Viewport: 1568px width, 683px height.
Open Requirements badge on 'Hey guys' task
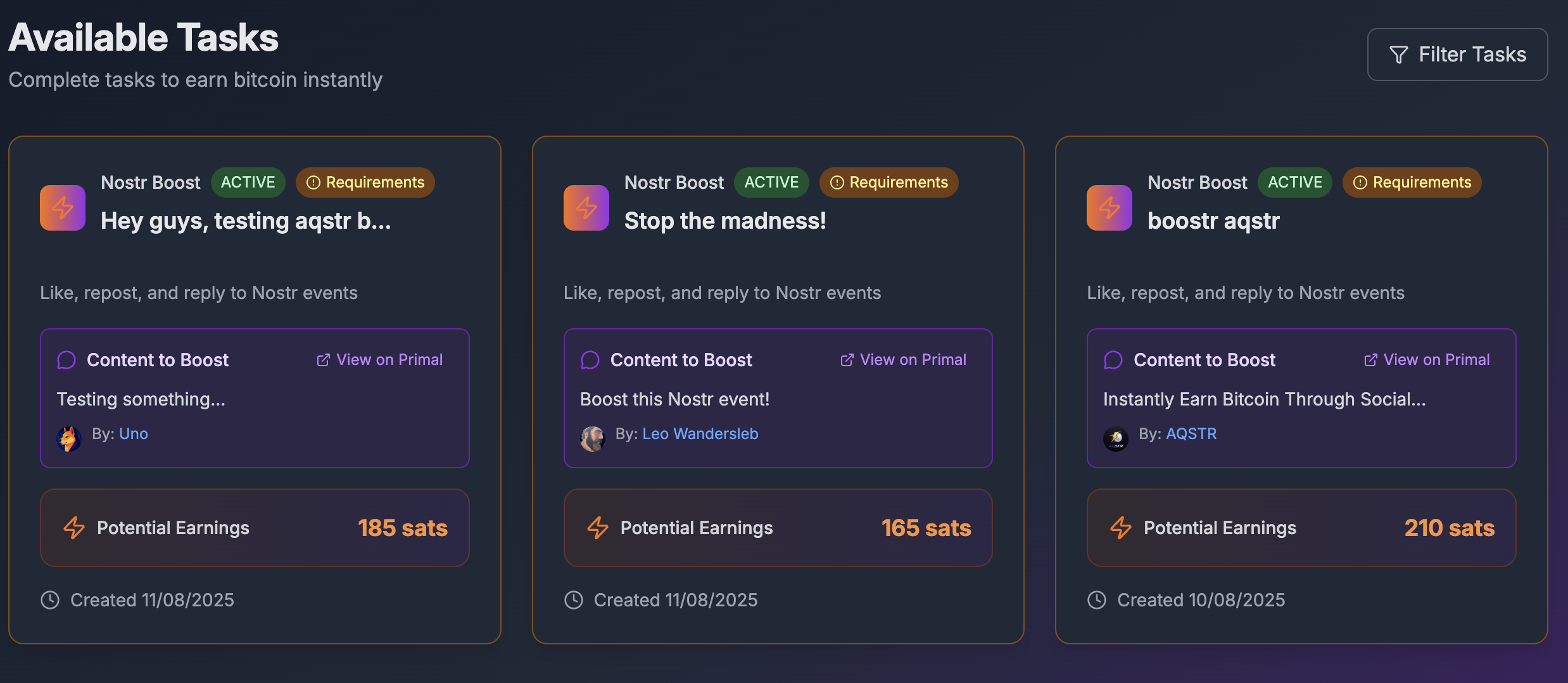pyautogui.click(x=365, y=182)
